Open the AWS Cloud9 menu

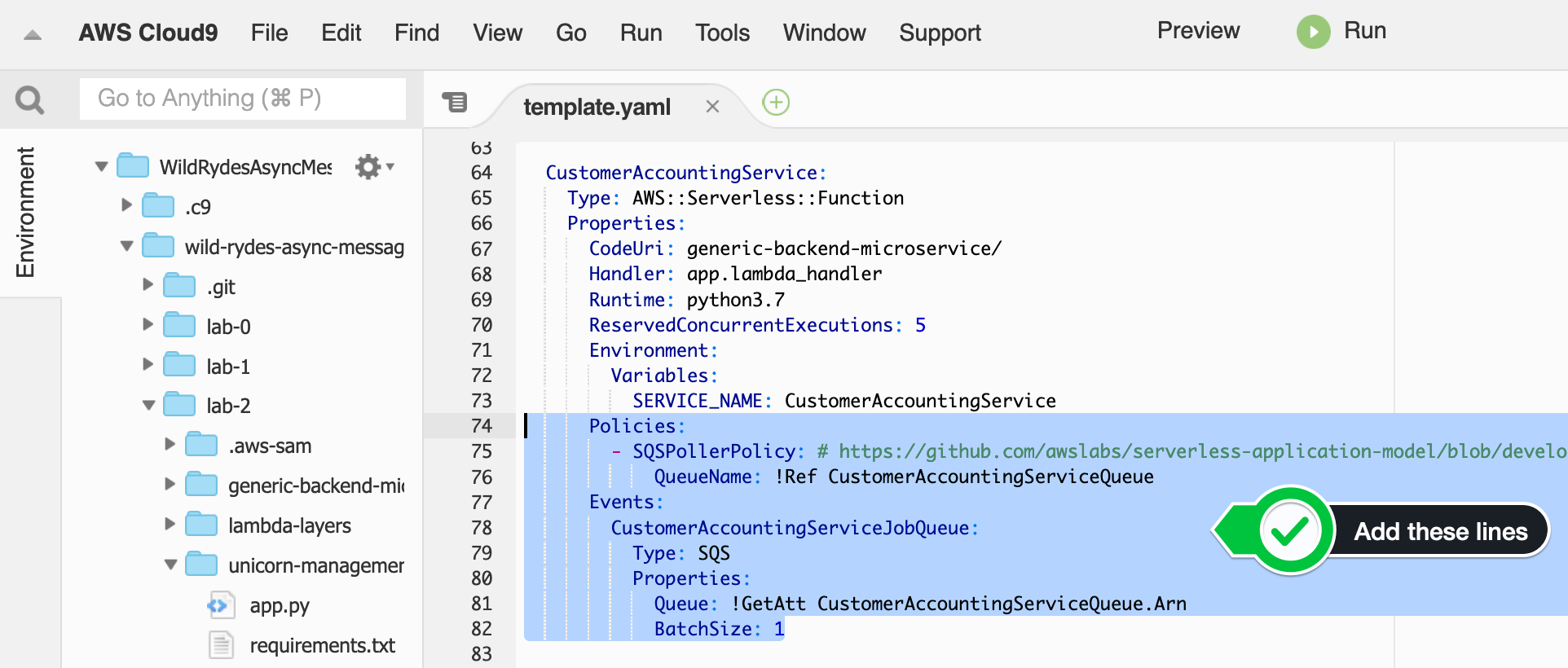point(148,33)
